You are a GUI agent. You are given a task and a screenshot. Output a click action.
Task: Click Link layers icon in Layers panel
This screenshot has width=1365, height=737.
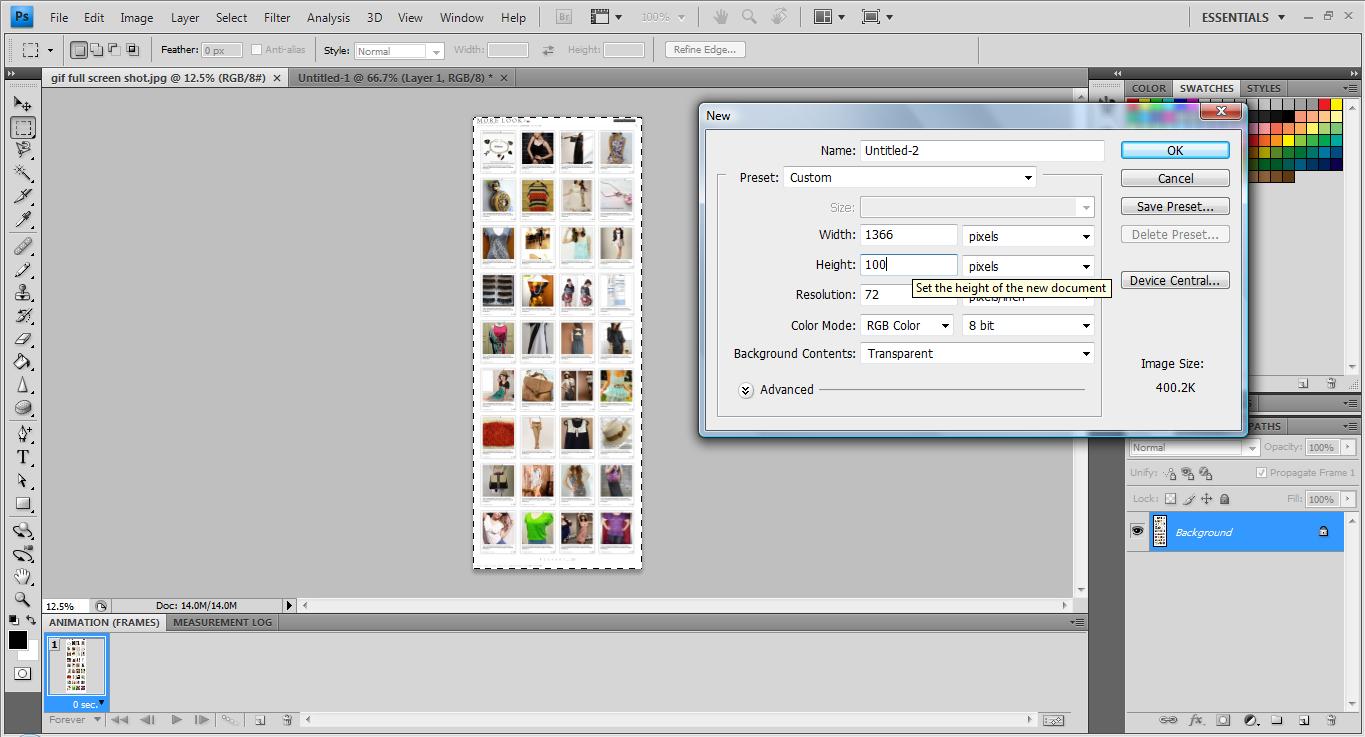1168,720
